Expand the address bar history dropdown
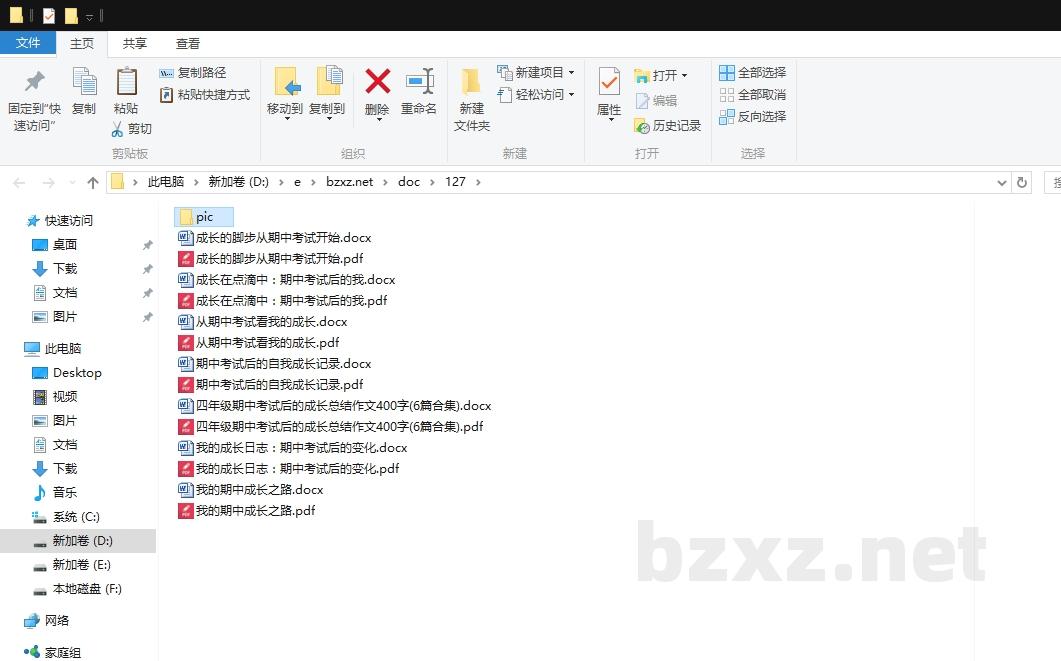This screenshot has width=1061, height=661. click(1002, 182)
